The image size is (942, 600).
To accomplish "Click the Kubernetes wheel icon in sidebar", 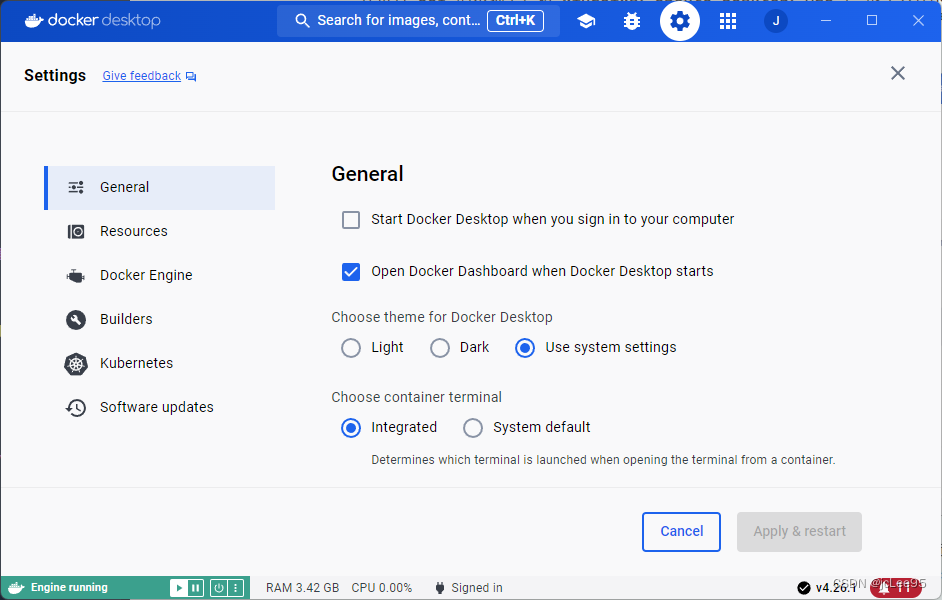I will [x=76, y=363].
